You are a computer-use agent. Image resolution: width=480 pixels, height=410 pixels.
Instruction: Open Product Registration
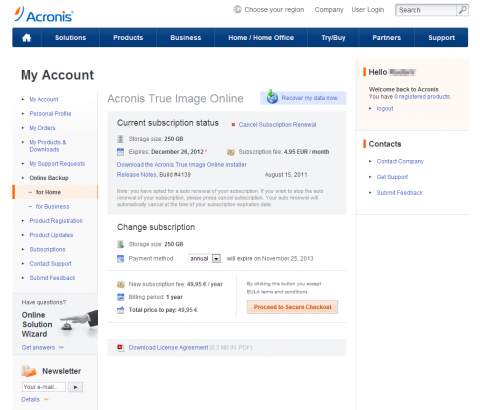56,221
